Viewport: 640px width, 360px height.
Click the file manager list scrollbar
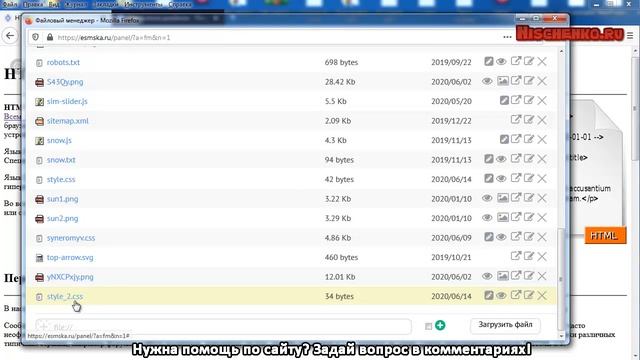click(561, 280)
